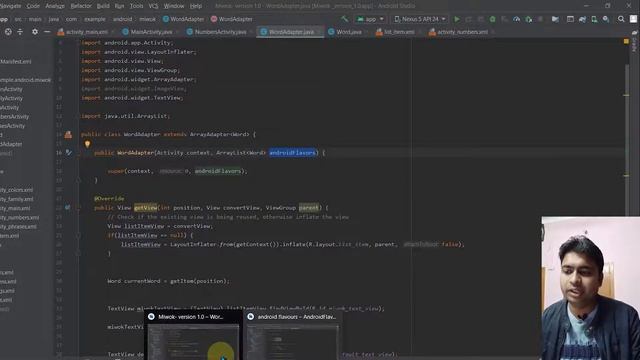640x360 pixels.
Task: Open activity_colors.xml in project tree
Action: (16, 190)
